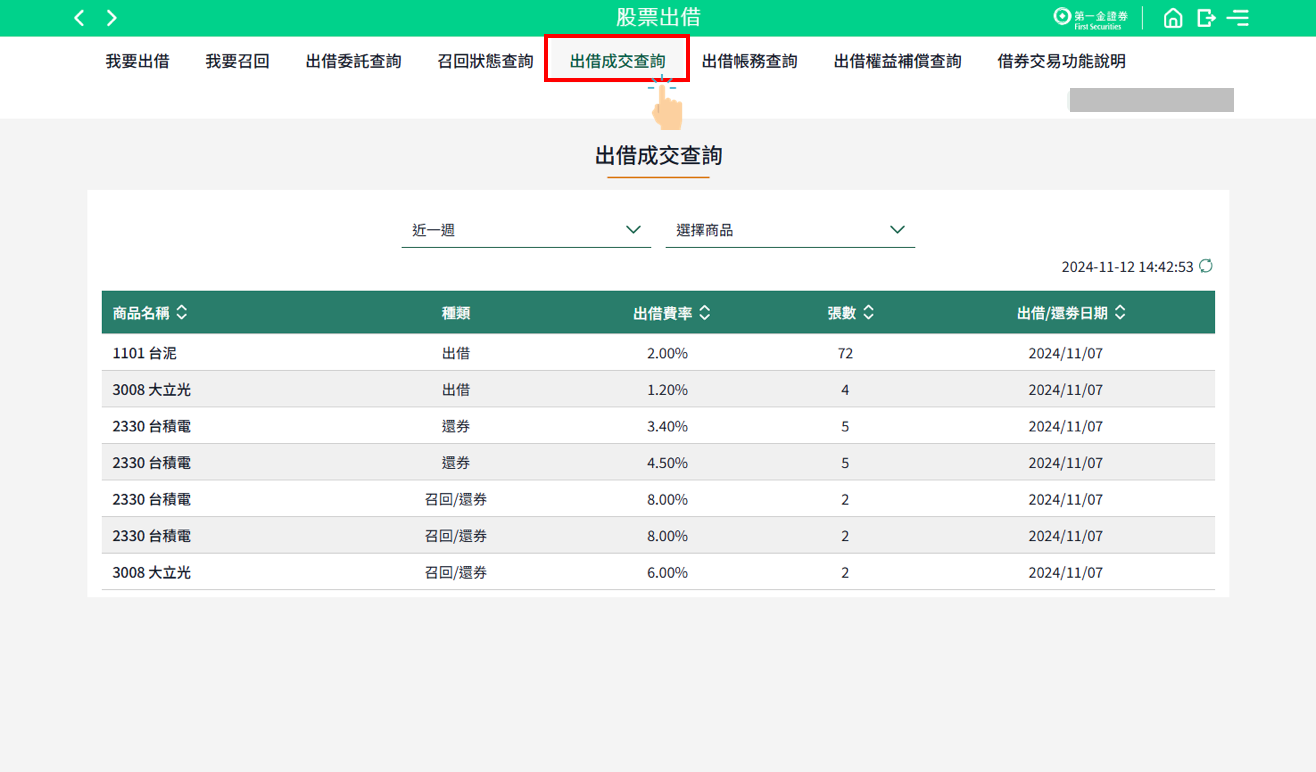Open 出借帳務查詢 tab
This screenshot has width=1316, height=772.
(x=749, y=62)
